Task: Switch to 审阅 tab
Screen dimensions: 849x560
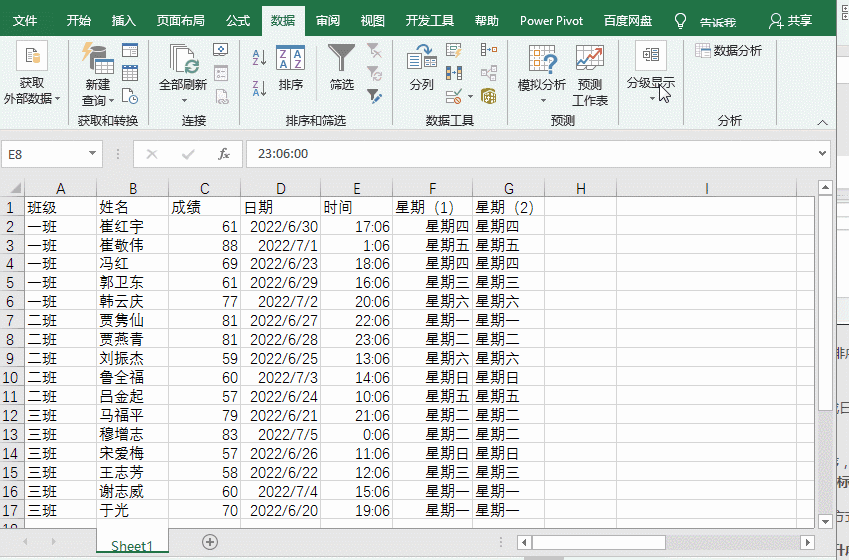Action: pos(328,21)
